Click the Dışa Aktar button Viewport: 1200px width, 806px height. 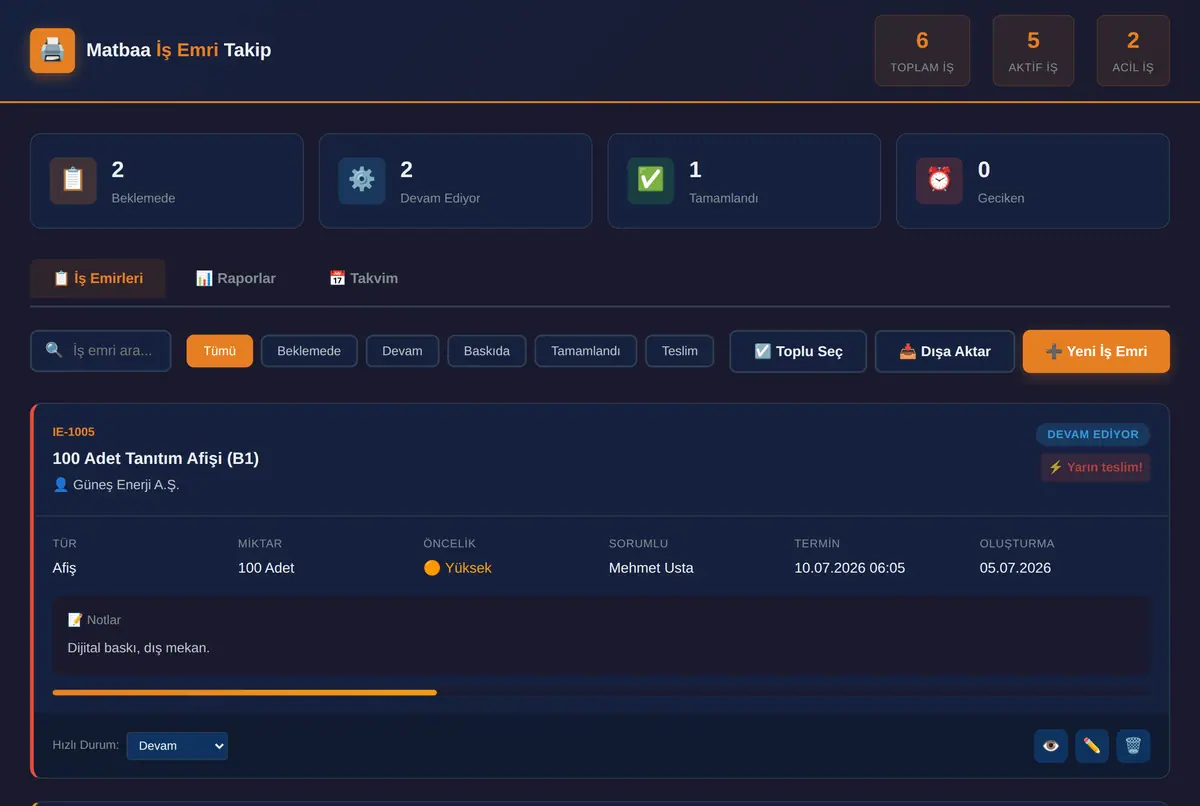945,351
